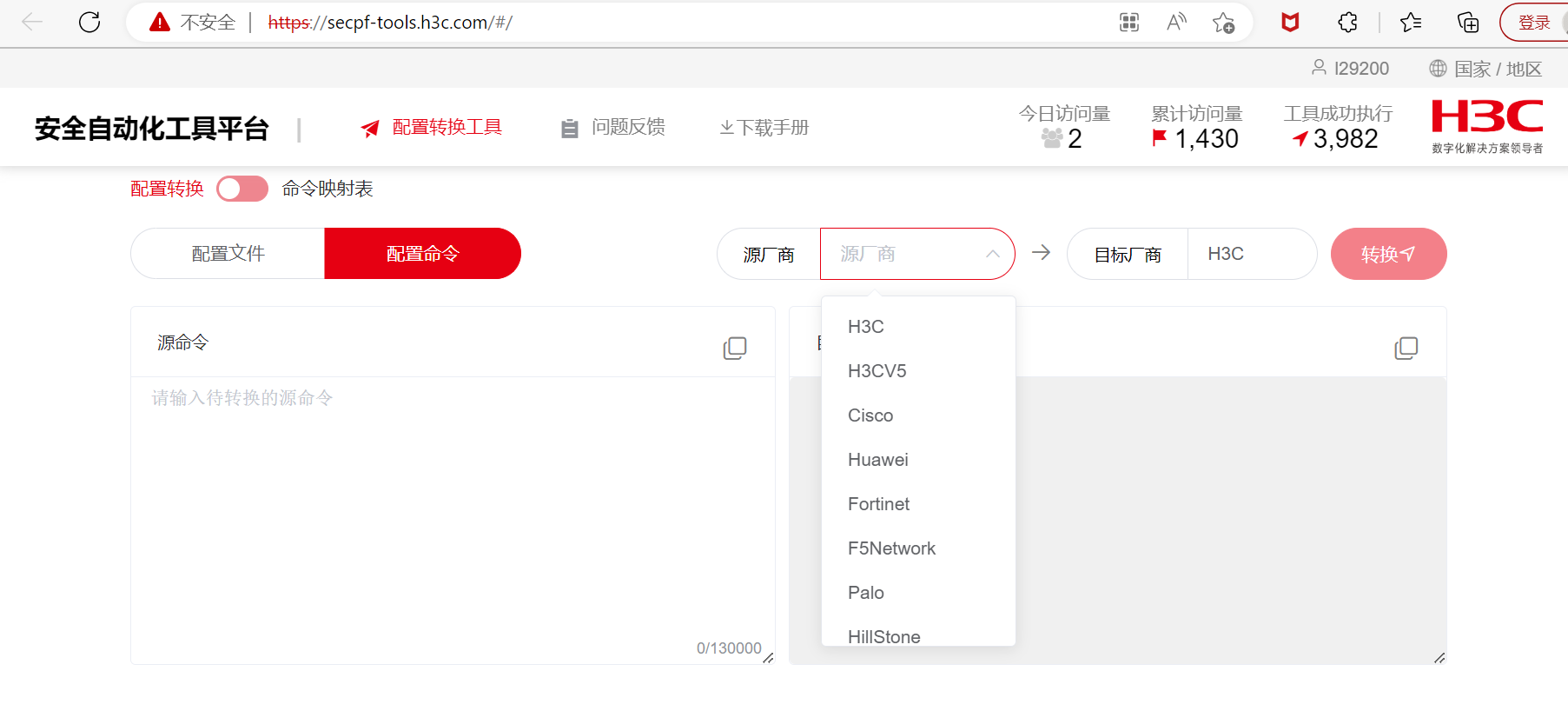Click the 源厂商 field label

[769, 255]
